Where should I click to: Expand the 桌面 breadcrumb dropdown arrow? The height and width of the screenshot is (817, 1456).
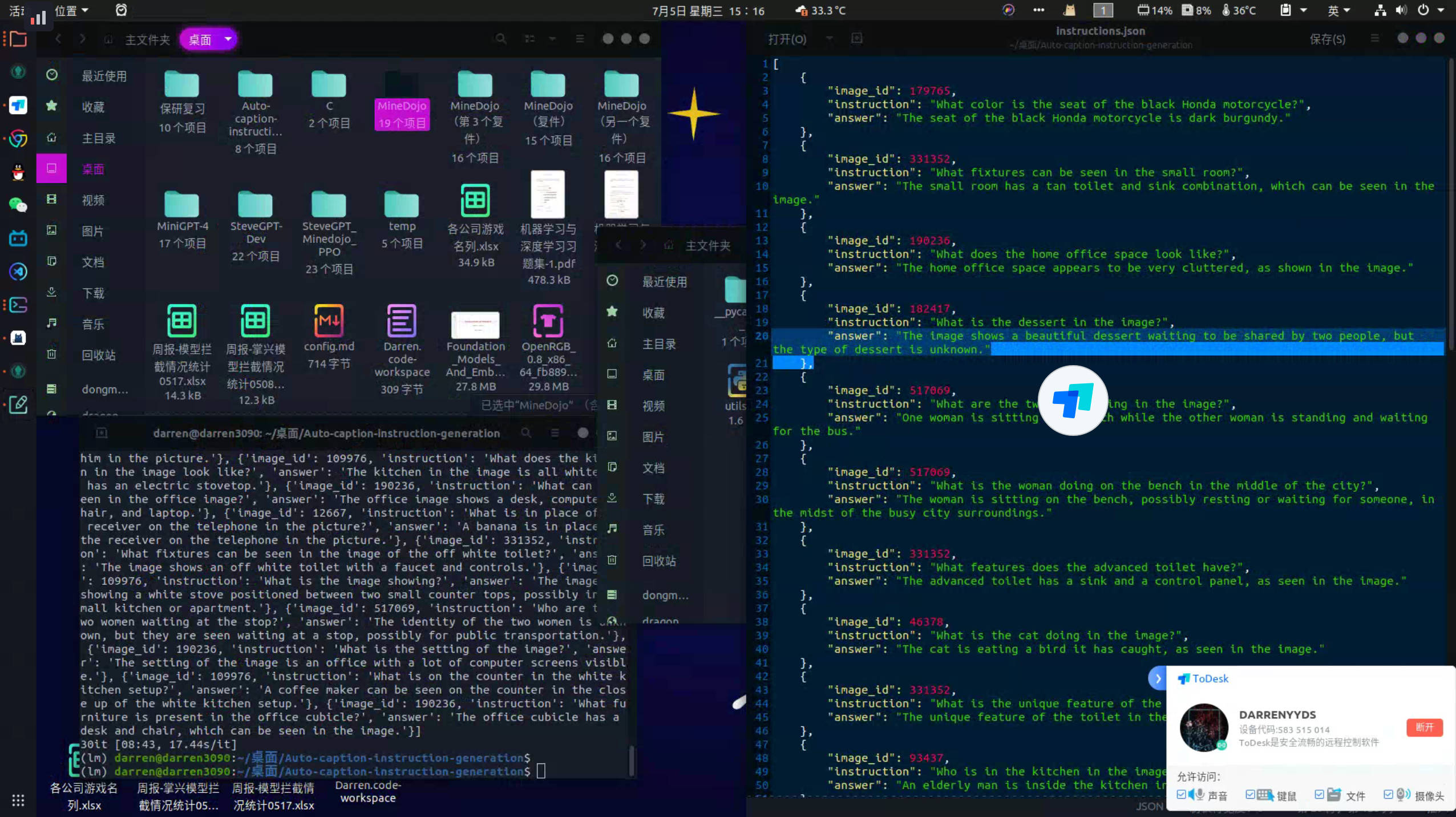pos(228,39)
